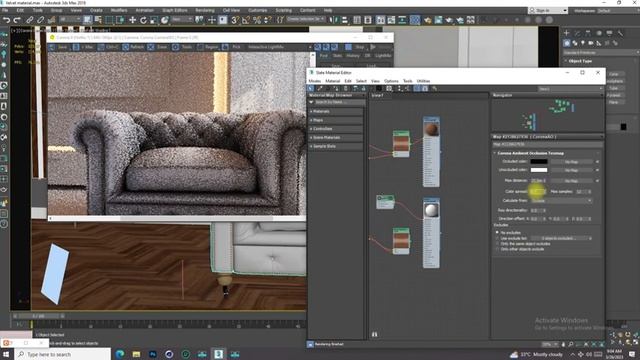The image size is (640, 360).
Task: Open the search options arrow in Material/Map Browser
Action: point(312,102)
